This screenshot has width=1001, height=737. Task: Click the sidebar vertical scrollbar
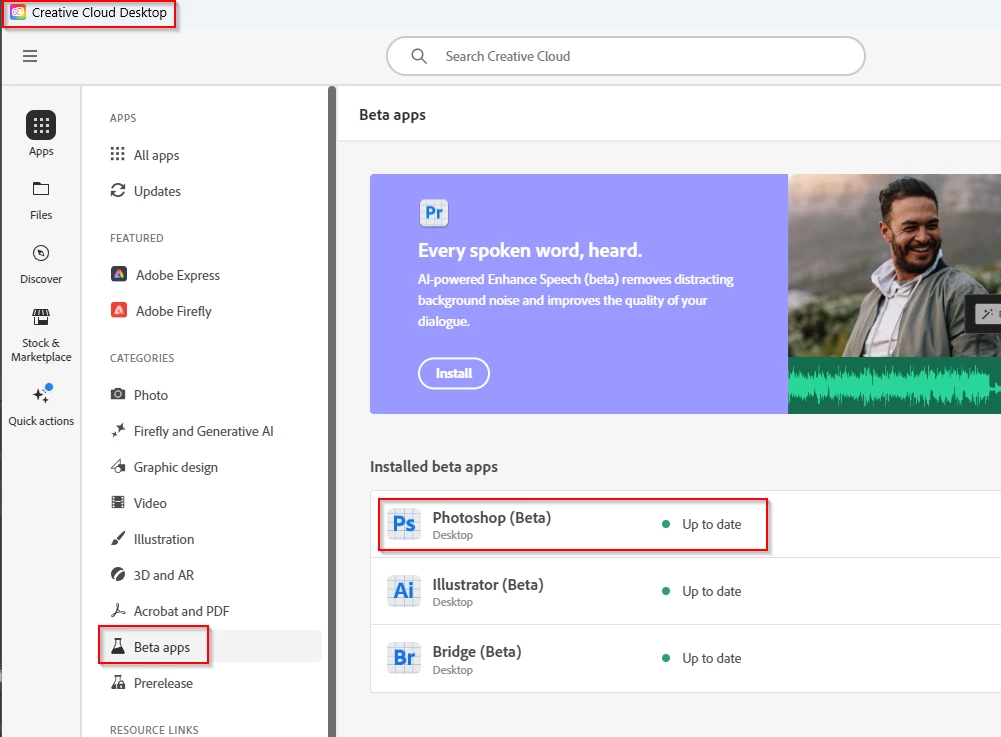pyautogui.click(x=332, y=411)
